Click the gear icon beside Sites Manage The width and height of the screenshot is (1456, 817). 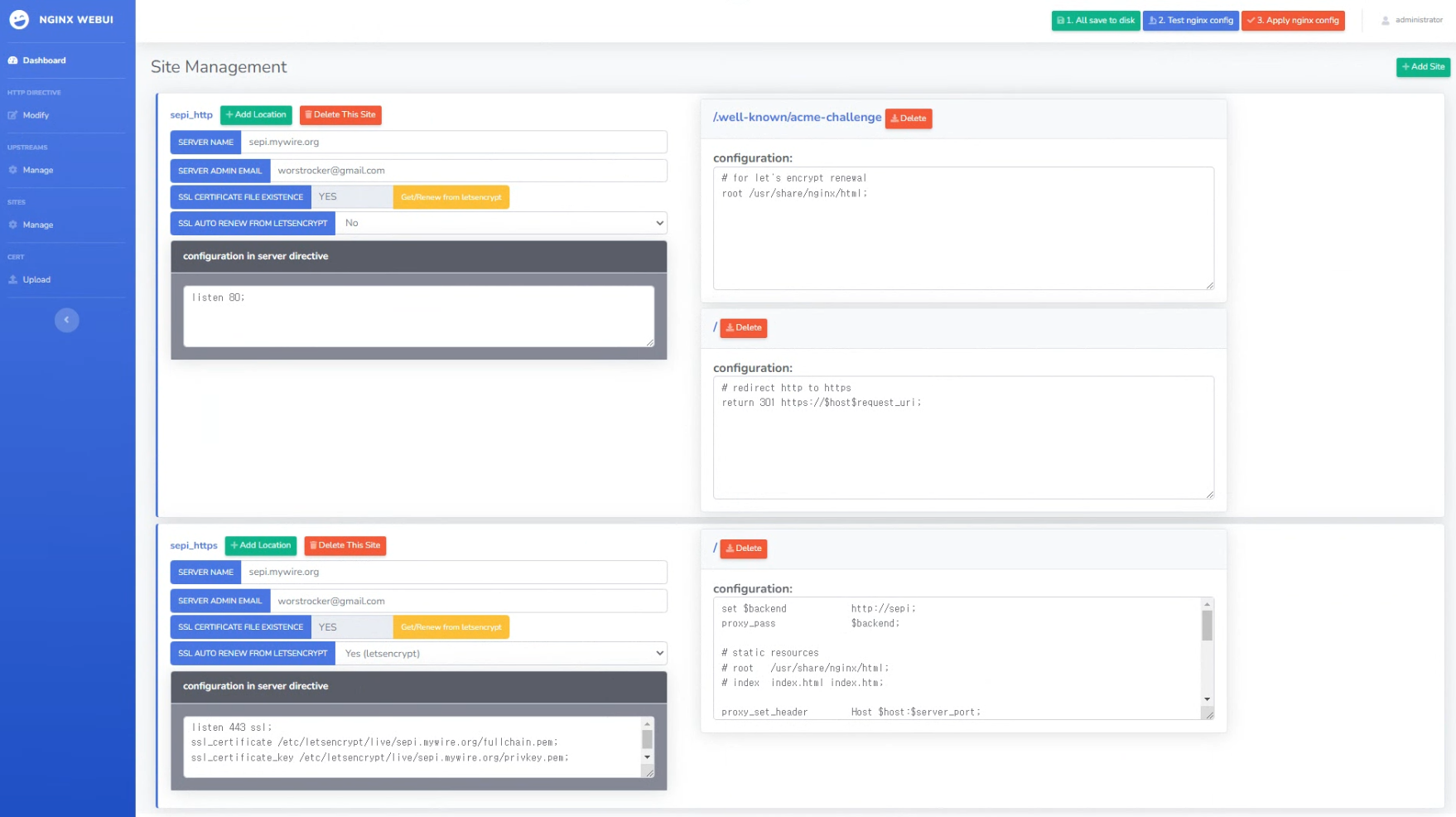tap(12, 225)
